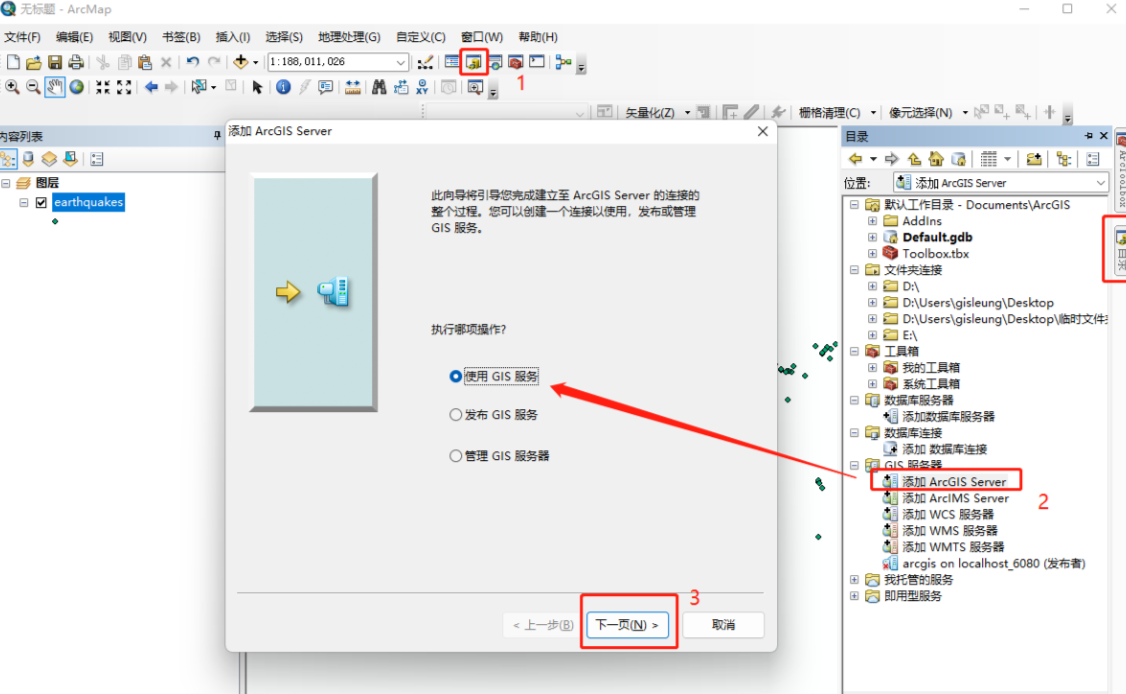1126x694 pixels.
Task: Save the map with the floppy disk icon
Action: pyautogui.click(x=55, y=63)
